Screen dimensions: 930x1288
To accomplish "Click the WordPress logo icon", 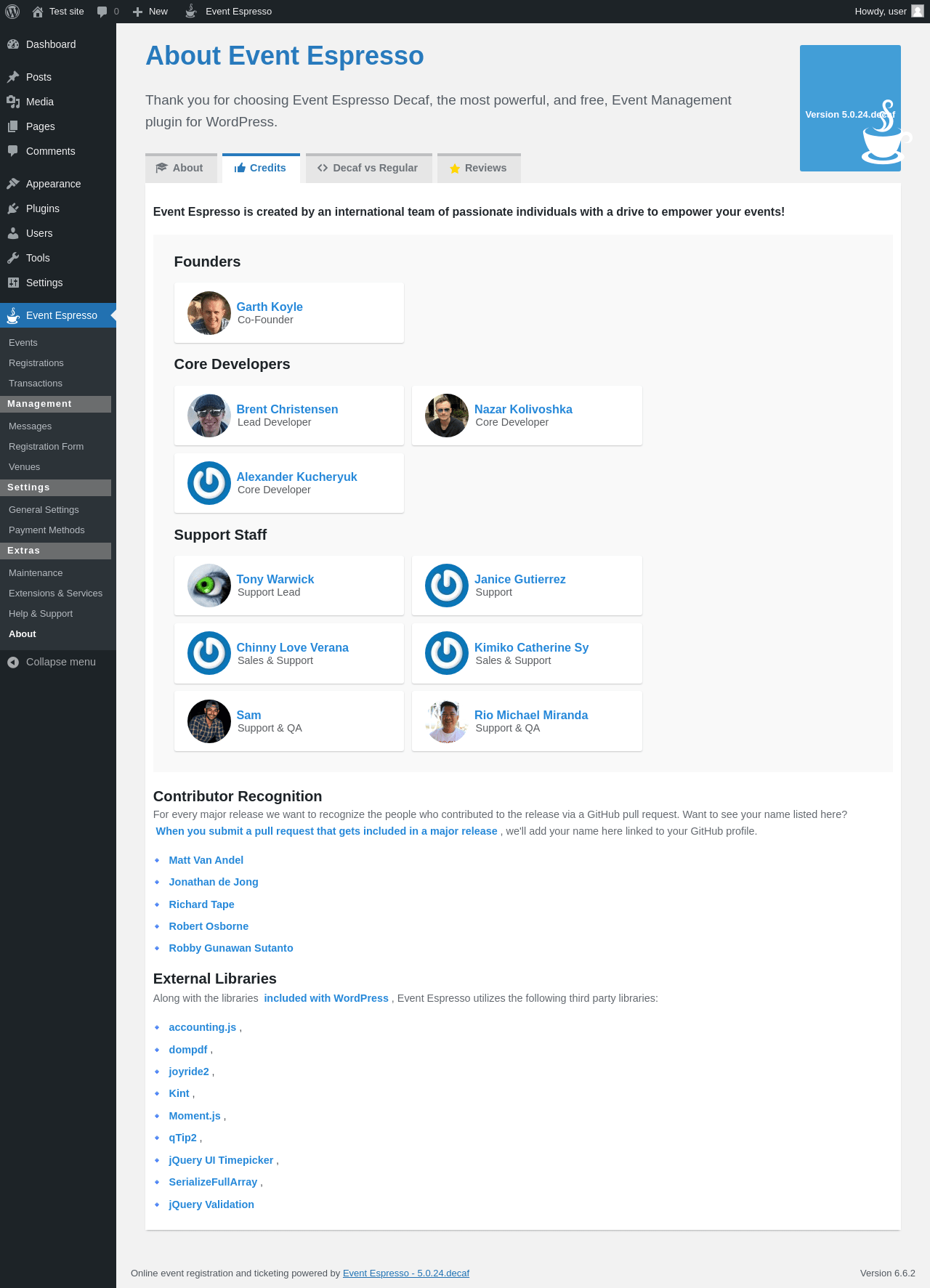I will coord(12,12).
